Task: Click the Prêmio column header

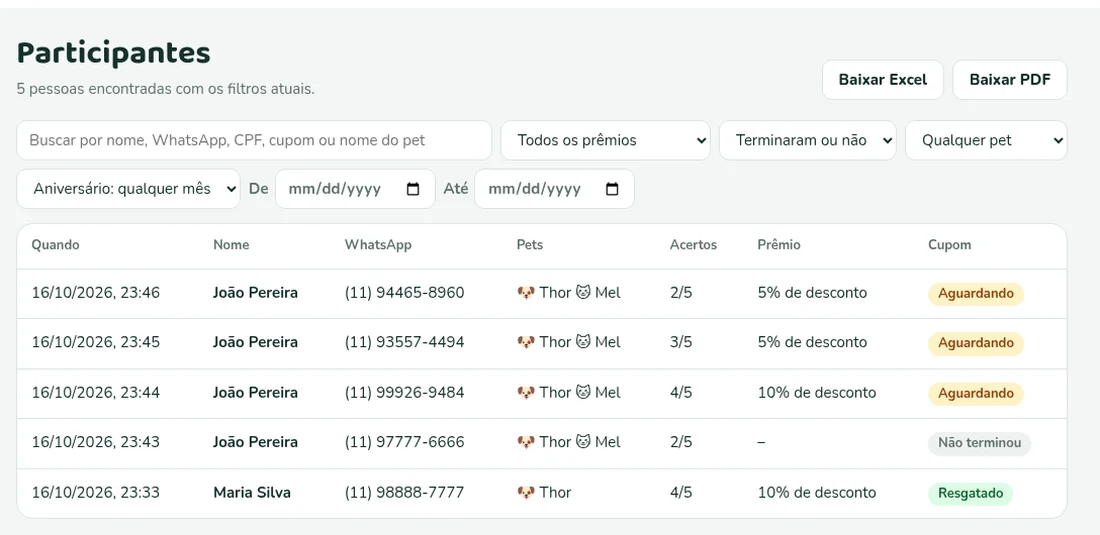Action: (x=779, y=245)
